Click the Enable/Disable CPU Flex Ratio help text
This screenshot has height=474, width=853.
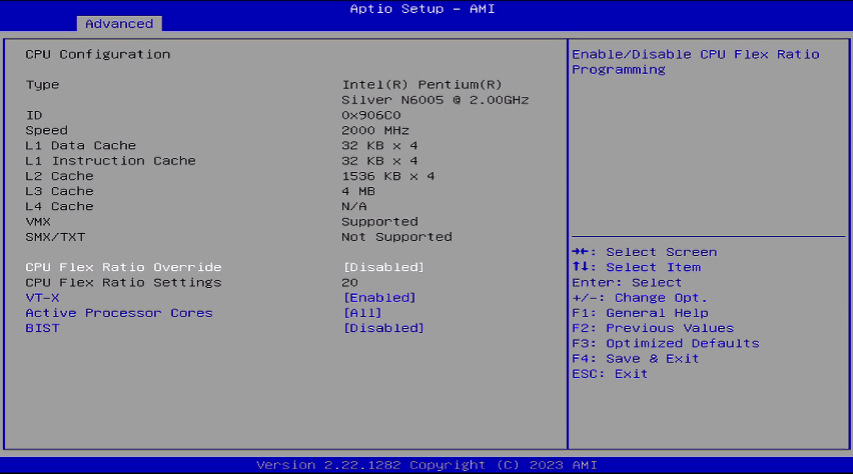(x=696, y=62)
